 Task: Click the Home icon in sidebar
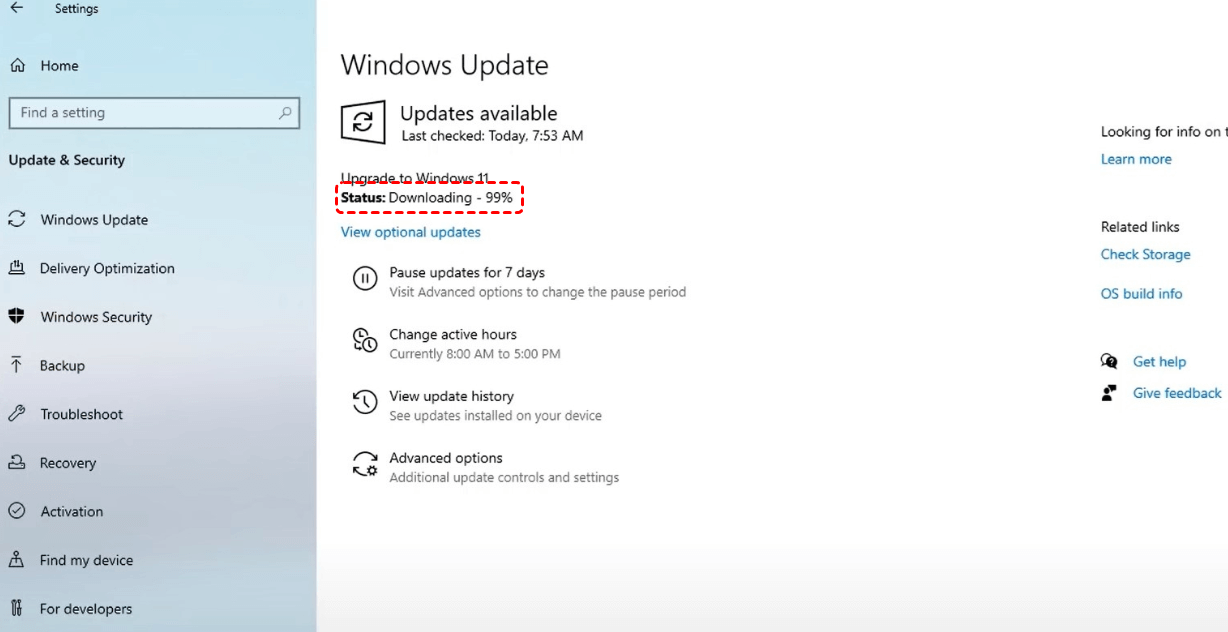(x=17, y=66)
